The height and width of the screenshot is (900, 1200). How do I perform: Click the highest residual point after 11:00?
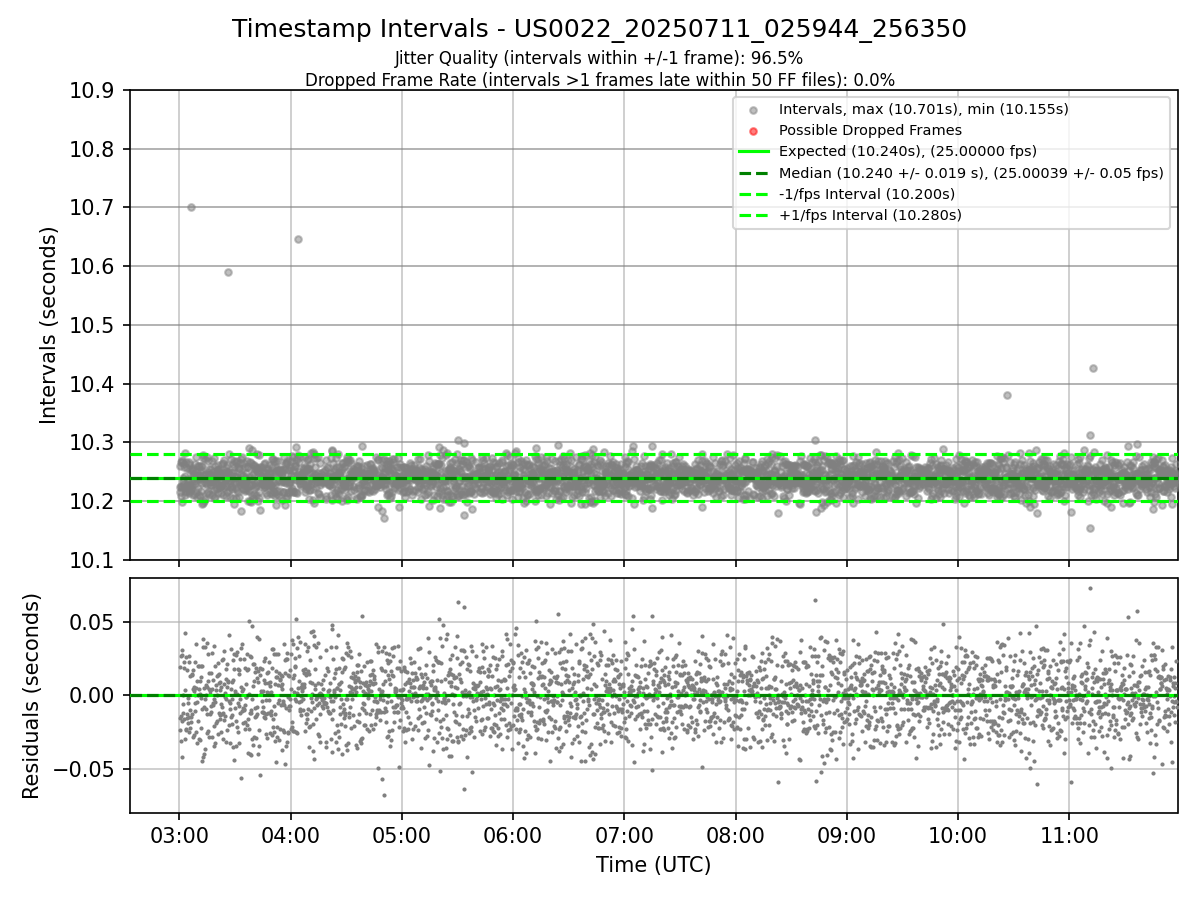point(1090,588)
